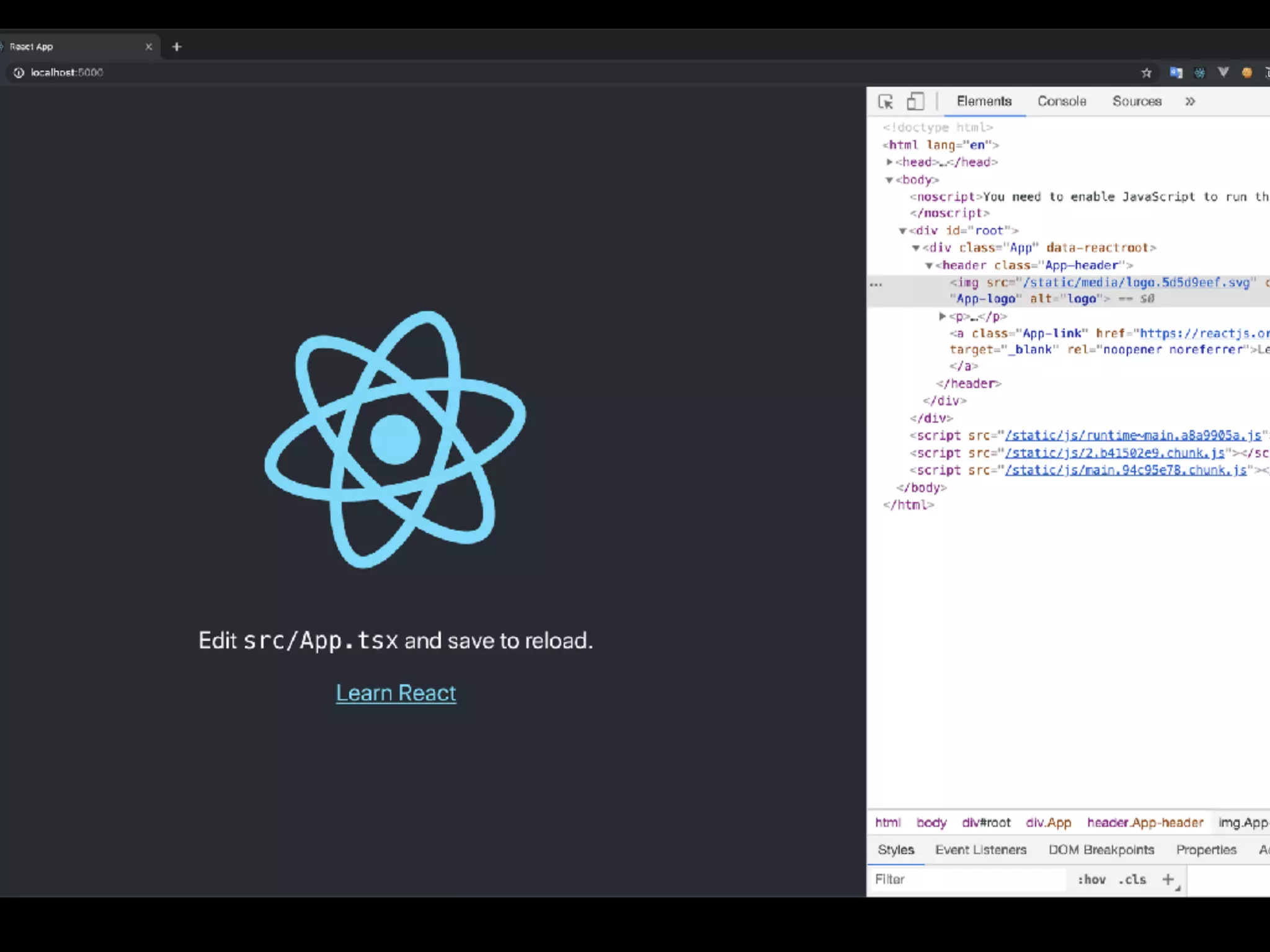Click the translate extension icon
This screenshot has width=1270, height=952.
pyautogui.click(x=1176, y=73)
